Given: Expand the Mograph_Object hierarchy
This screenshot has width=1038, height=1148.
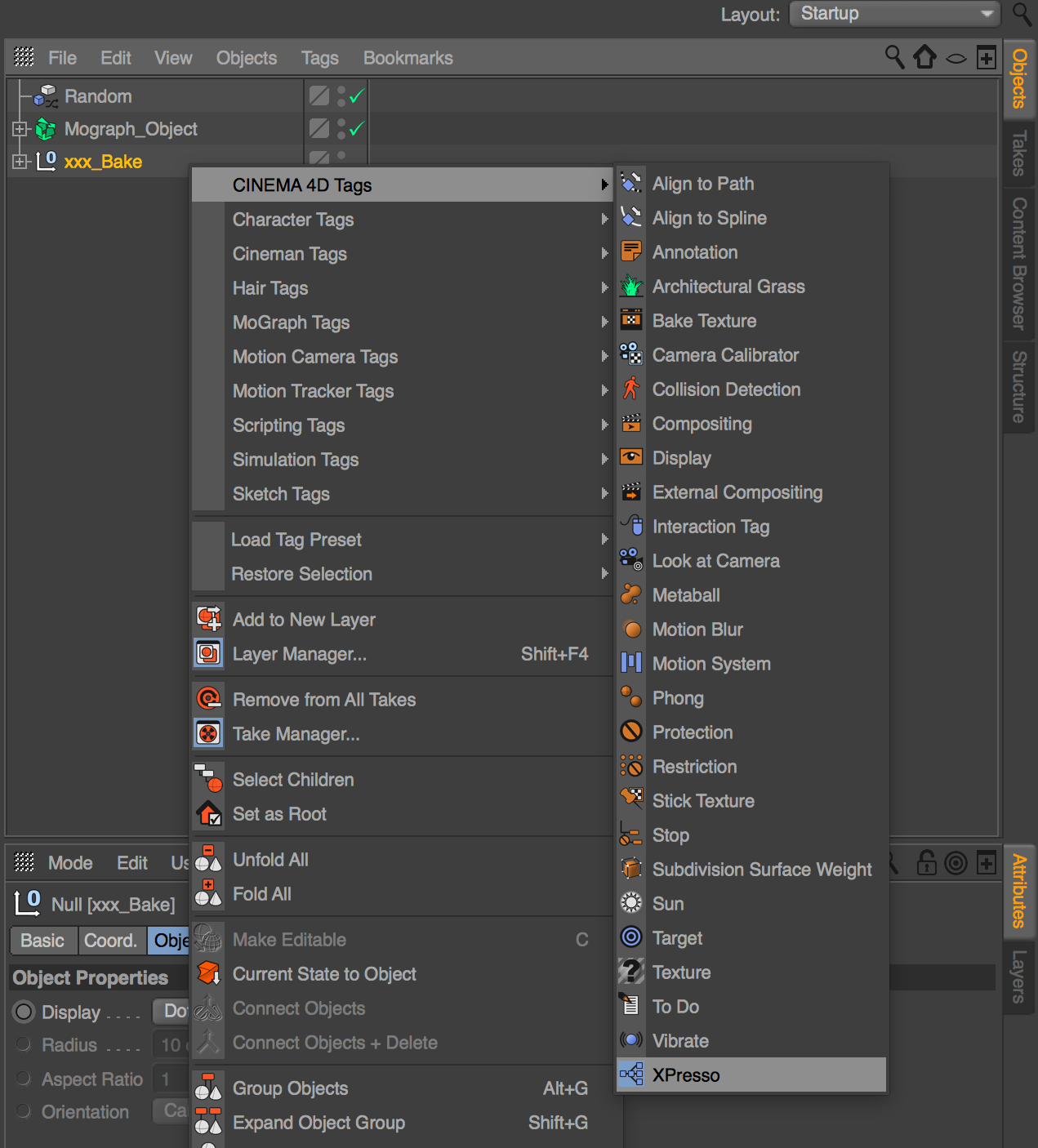Looking at the screenshot, I should coord(19,128).
